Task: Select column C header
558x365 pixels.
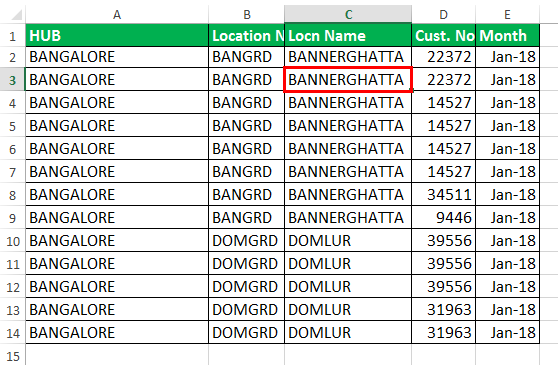Action: [348, 15]
